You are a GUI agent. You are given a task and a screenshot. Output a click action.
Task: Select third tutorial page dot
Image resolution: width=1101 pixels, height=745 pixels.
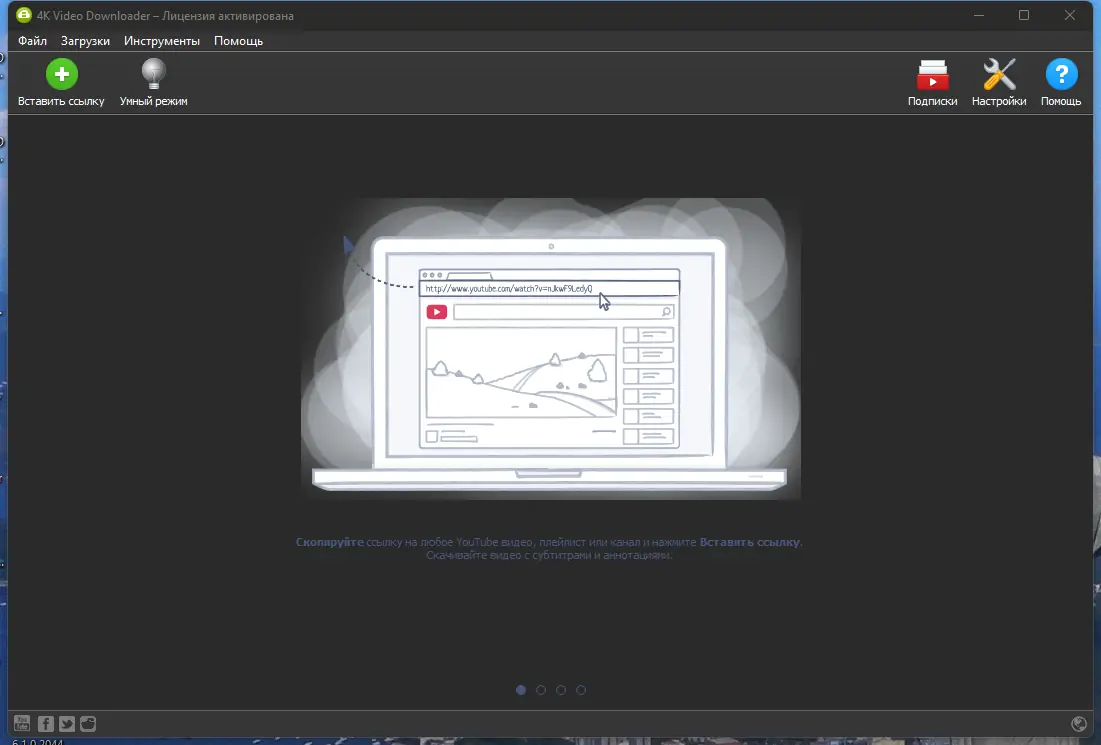(560, 690)
